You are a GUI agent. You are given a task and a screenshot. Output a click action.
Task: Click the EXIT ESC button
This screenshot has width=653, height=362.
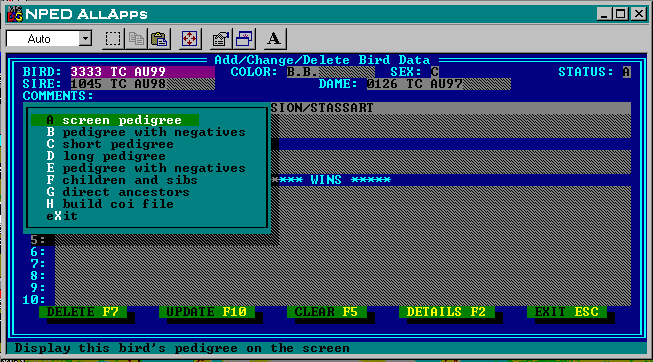pyautogui.click(x=567, y=312)
